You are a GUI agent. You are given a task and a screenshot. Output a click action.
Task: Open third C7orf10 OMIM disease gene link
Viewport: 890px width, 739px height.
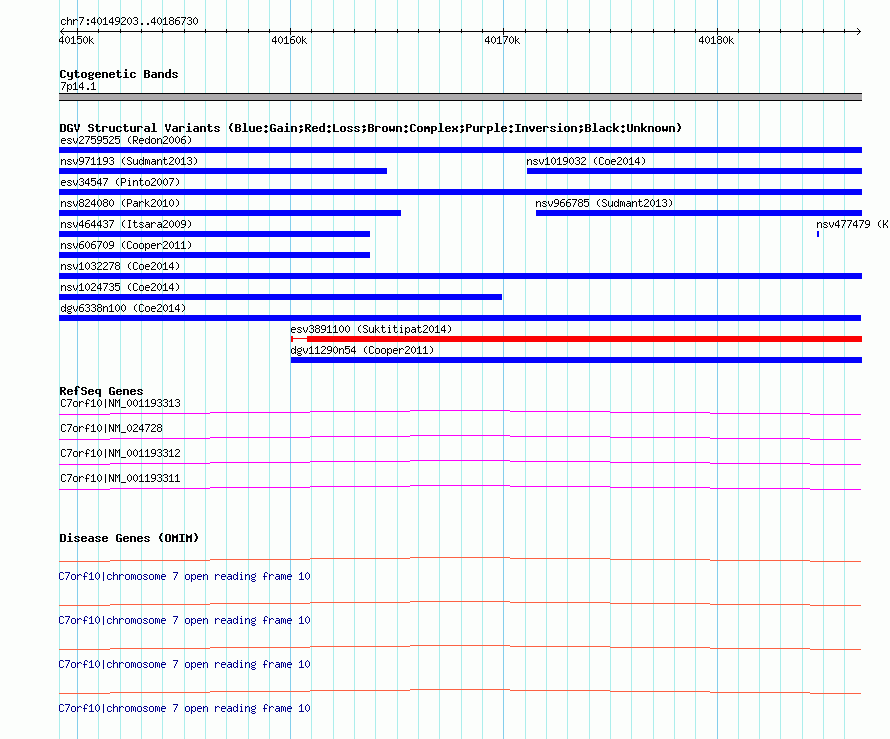pos(184,664)
